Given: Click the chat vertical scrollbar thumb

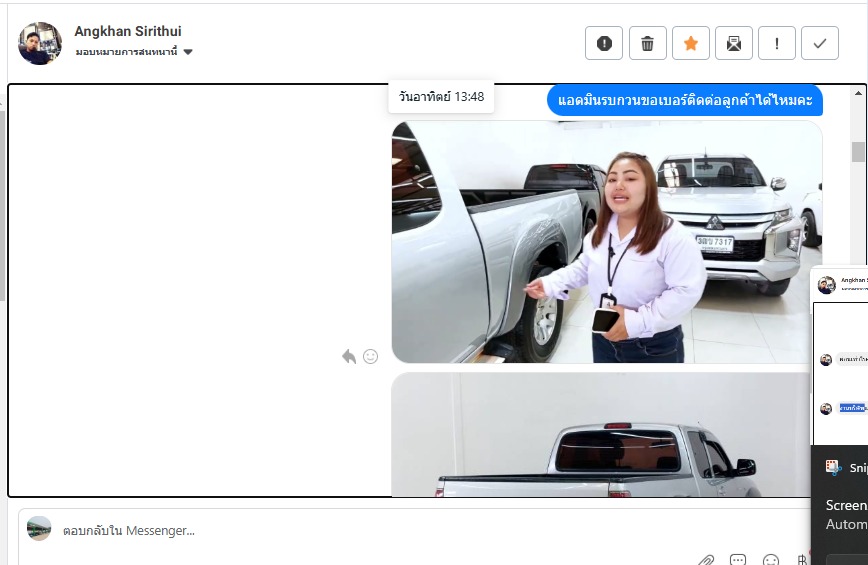Looking at the screenshot, I should point(859,152).
